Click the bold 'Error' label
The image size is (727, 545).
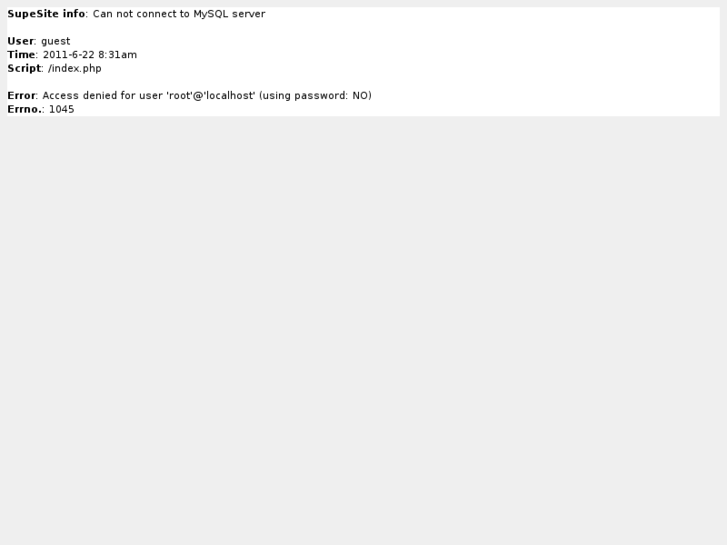click(21, 96)
